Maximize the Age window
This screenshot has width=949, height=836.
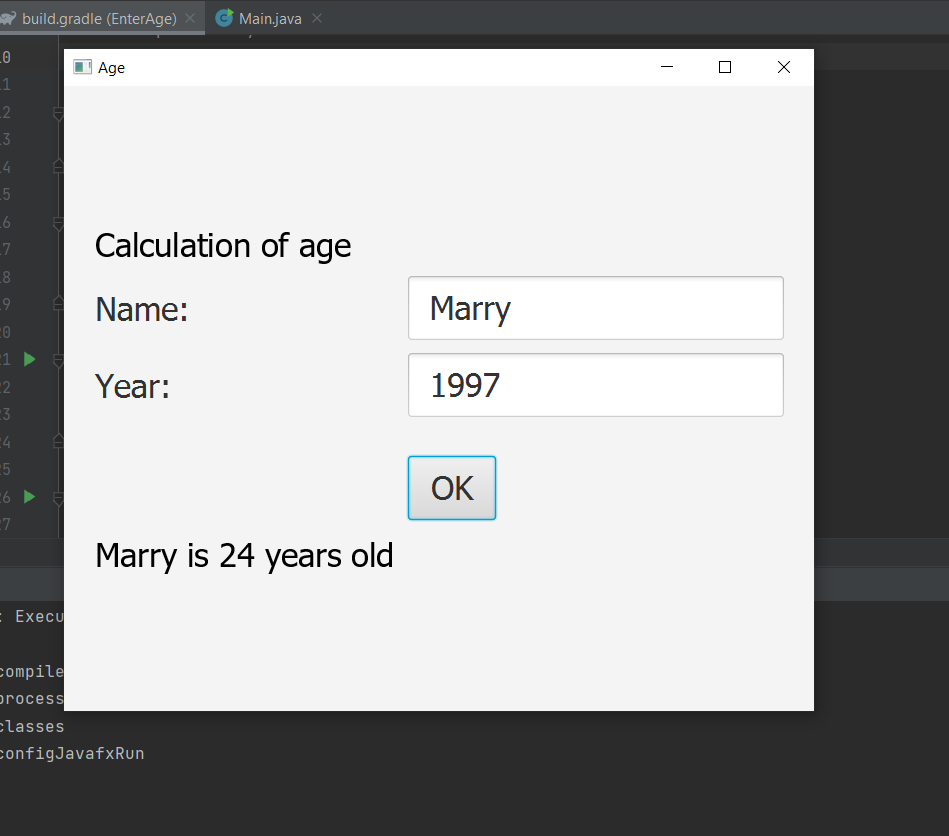point(724,67)
